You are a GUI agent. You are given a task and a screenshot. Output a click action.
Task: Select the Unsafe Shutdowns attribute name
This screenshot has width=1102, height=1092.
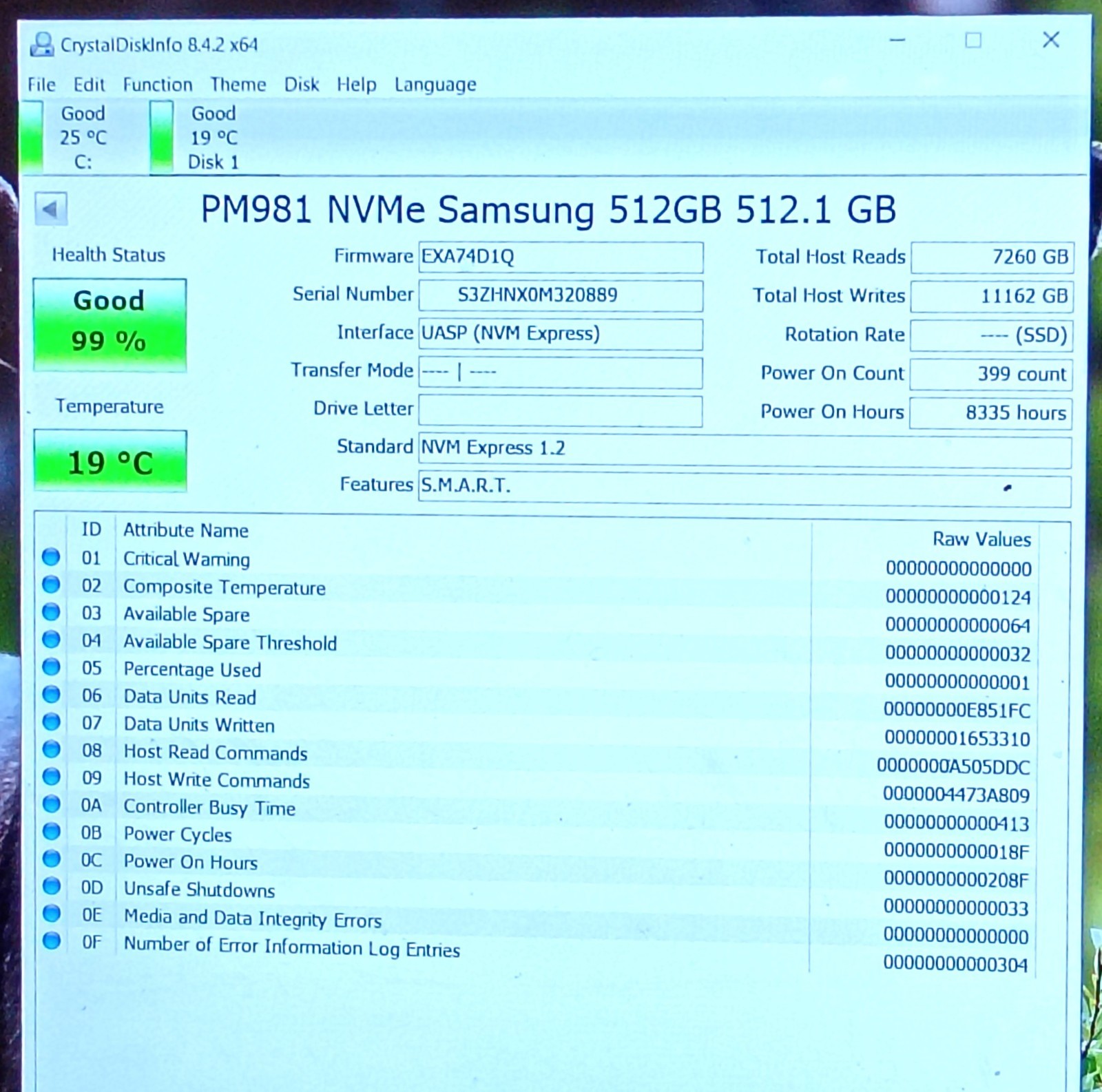pyautogui.click(x=200, y=890)
